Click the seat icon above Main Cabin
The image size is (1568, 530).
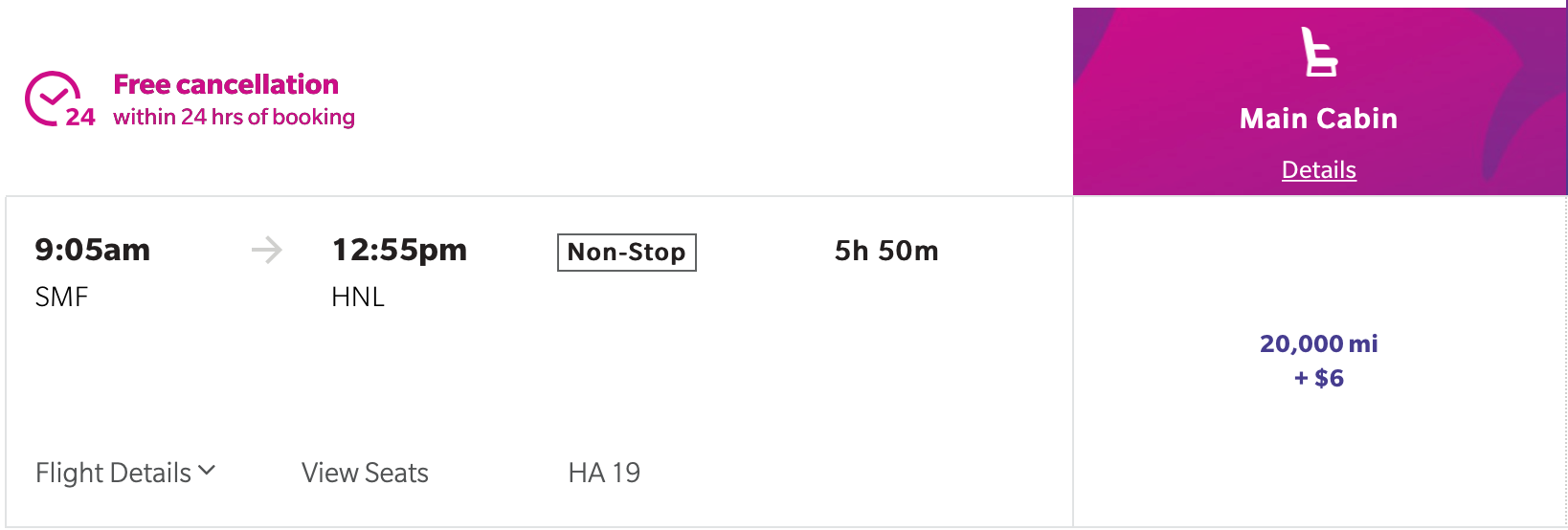[x=1318, y=52]
